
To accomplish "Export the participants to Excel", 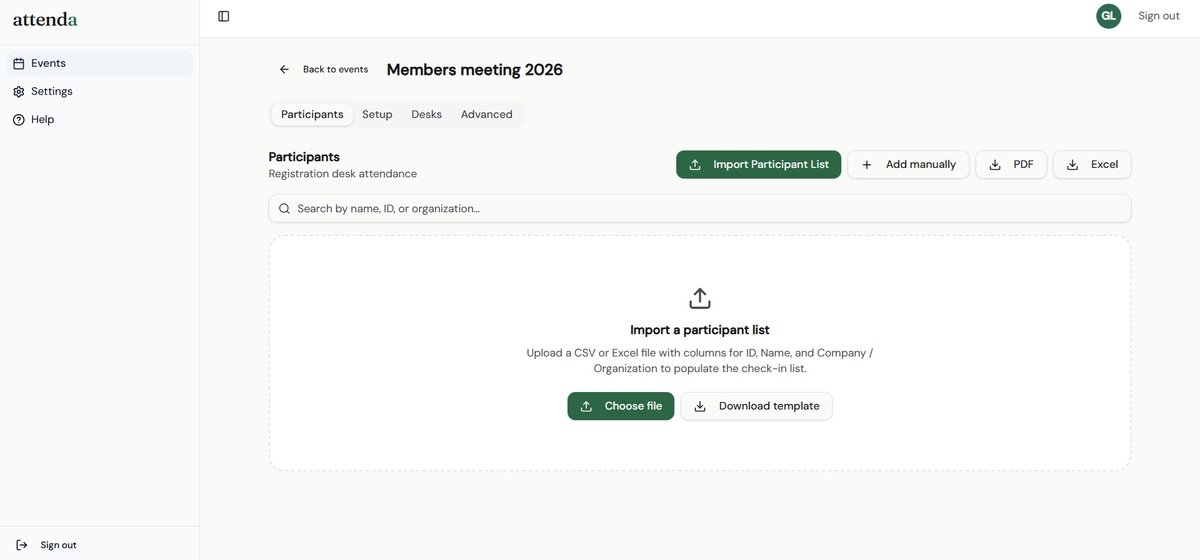I will pos(1092,164).
